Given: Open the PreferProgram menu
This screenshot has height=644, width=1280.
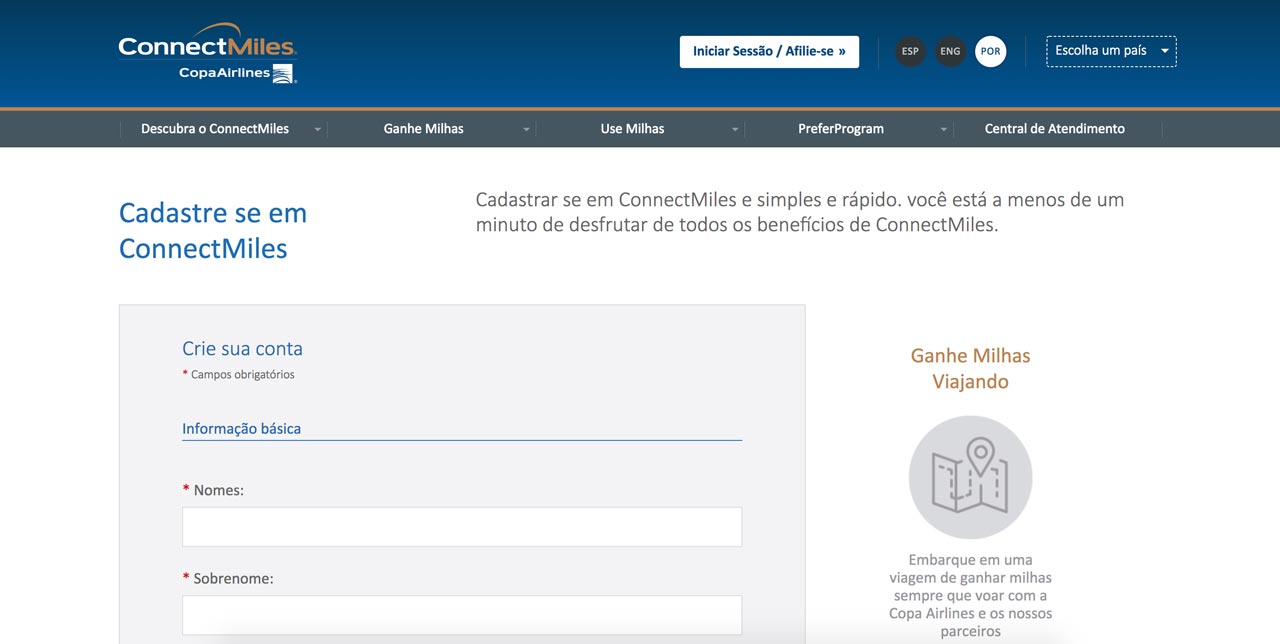Looking at the screenshot, I should pos(841,129).
